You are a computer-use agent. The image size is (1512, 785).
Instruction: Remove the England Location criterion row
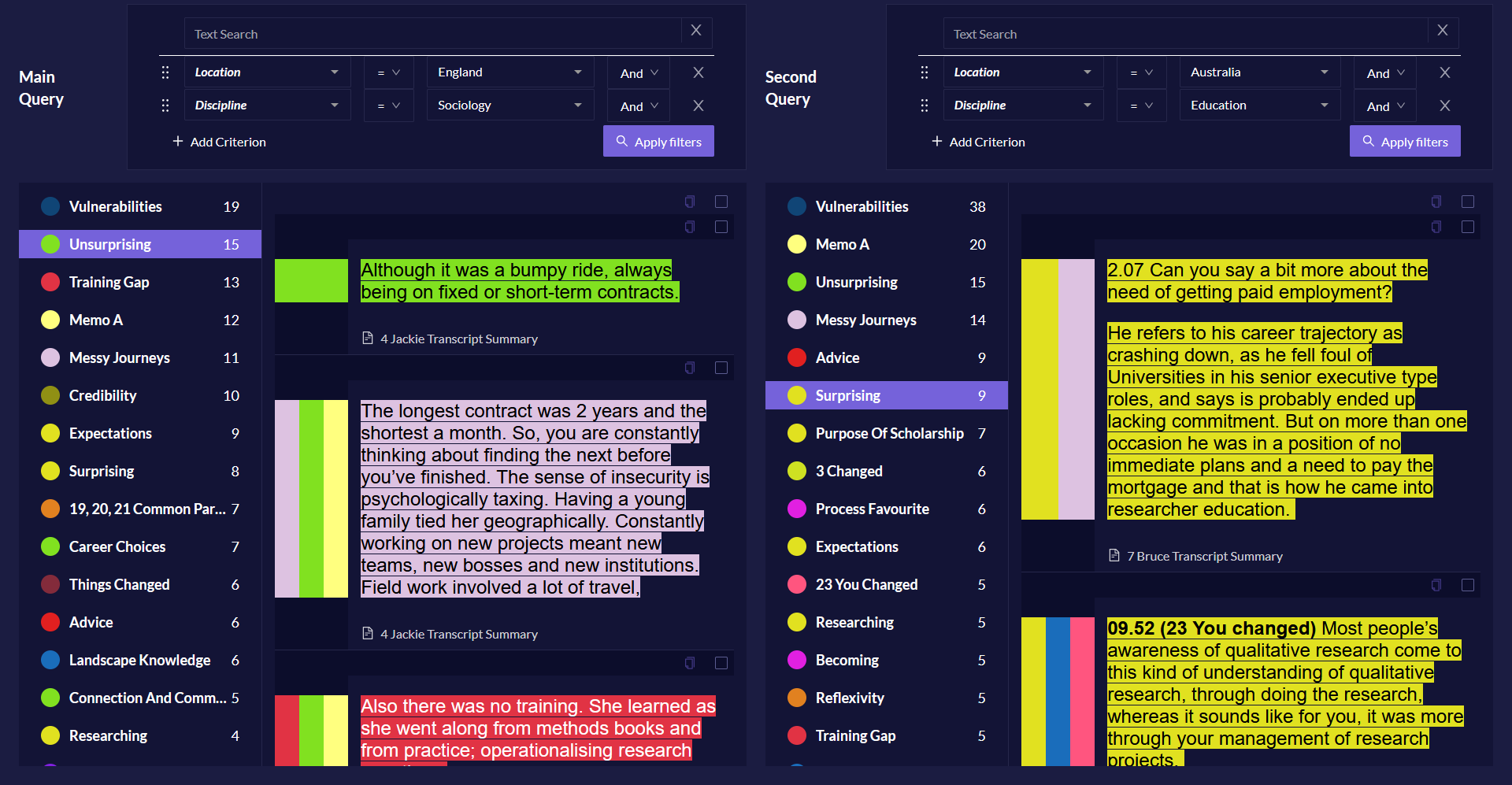point(699,72)
